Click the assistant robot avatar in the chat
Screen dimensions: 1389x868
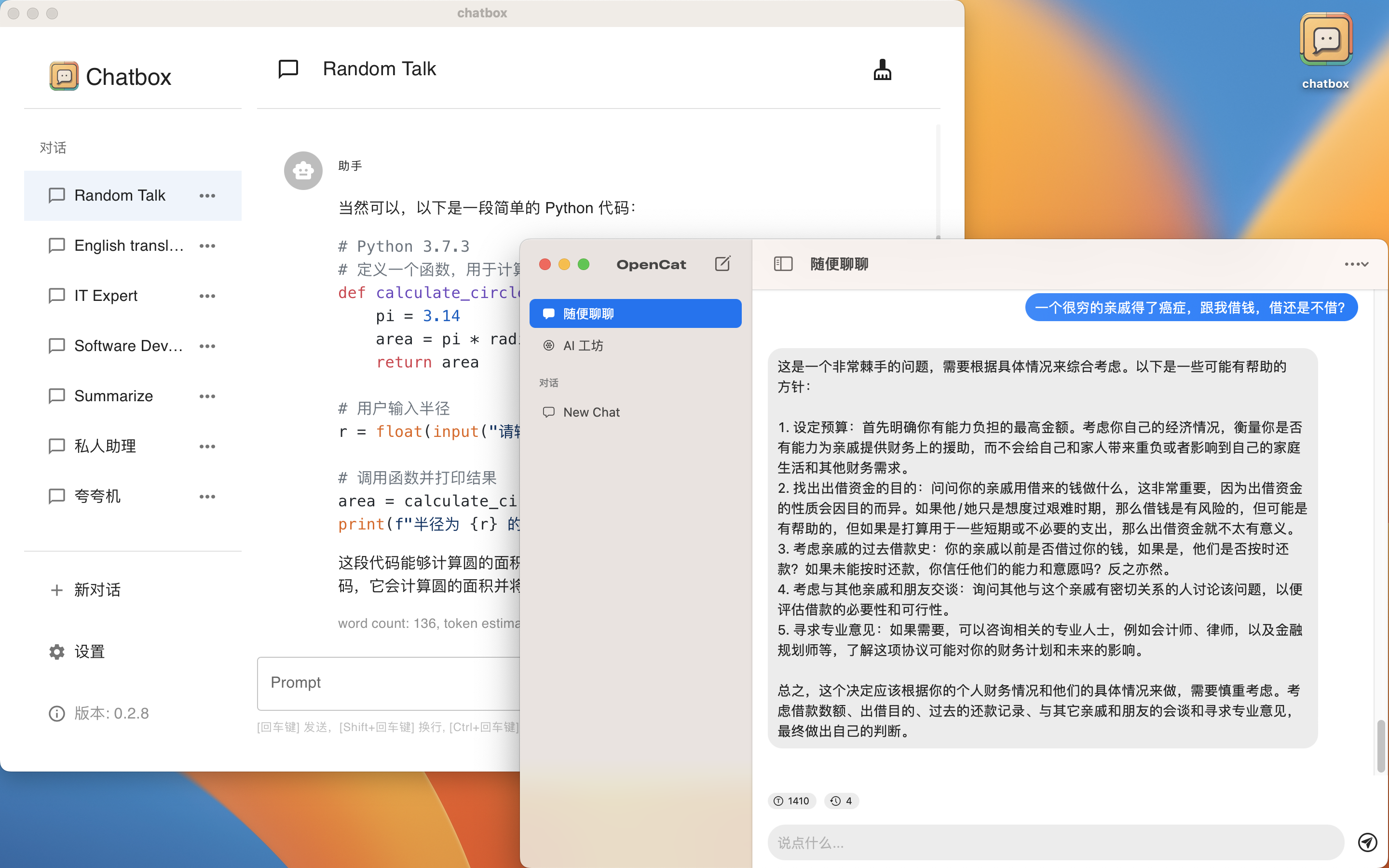tap(302, 170)
